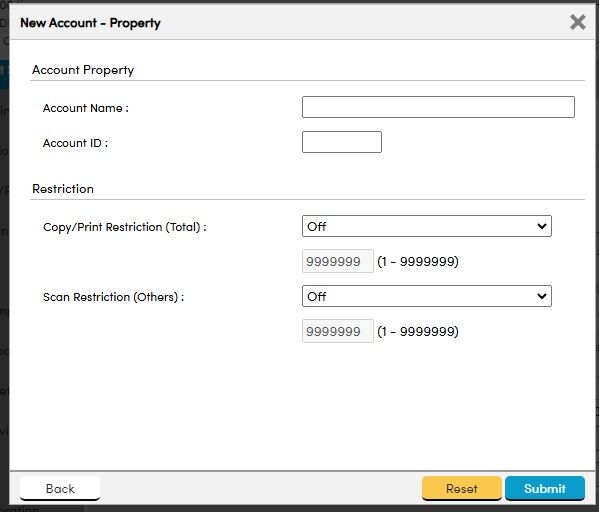Click the range hint beside Scan limit
Image resolution: width=600 pixels, height=512 pixels.
418,332
